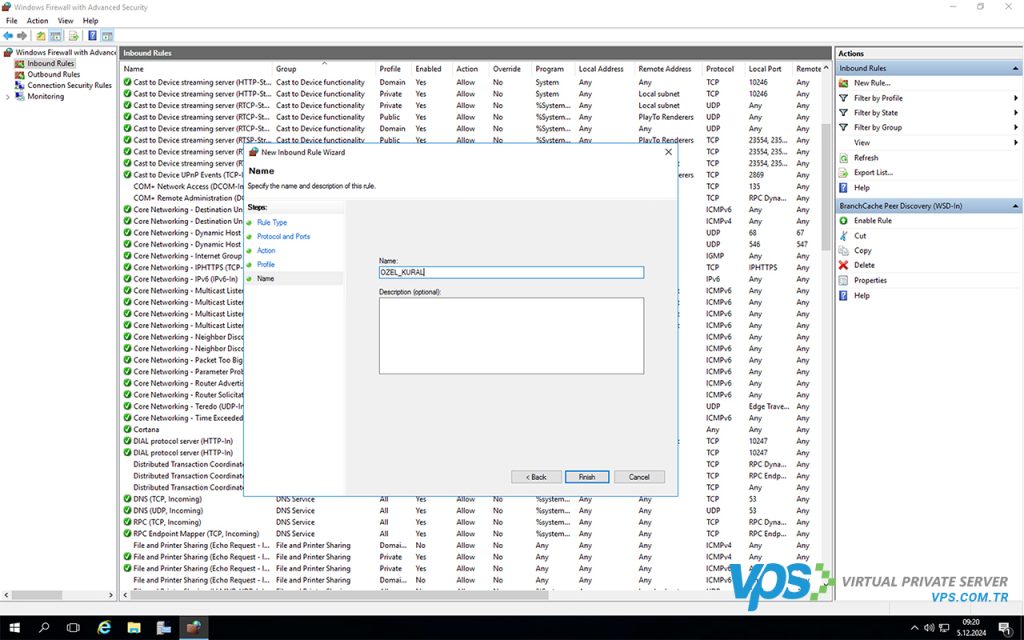Click the taskbar search magnifier icon

(44, 628)
